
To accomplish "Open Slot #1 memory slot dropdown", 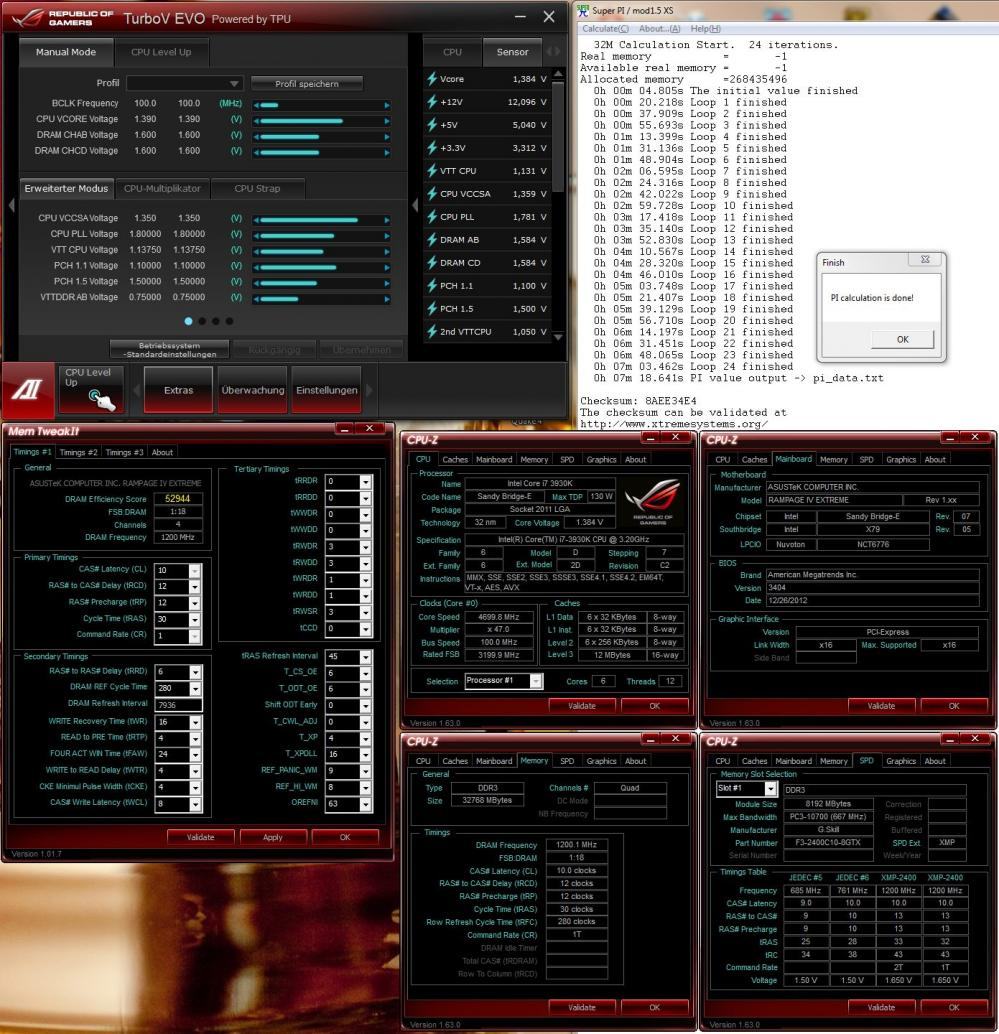I will (770, 789).
